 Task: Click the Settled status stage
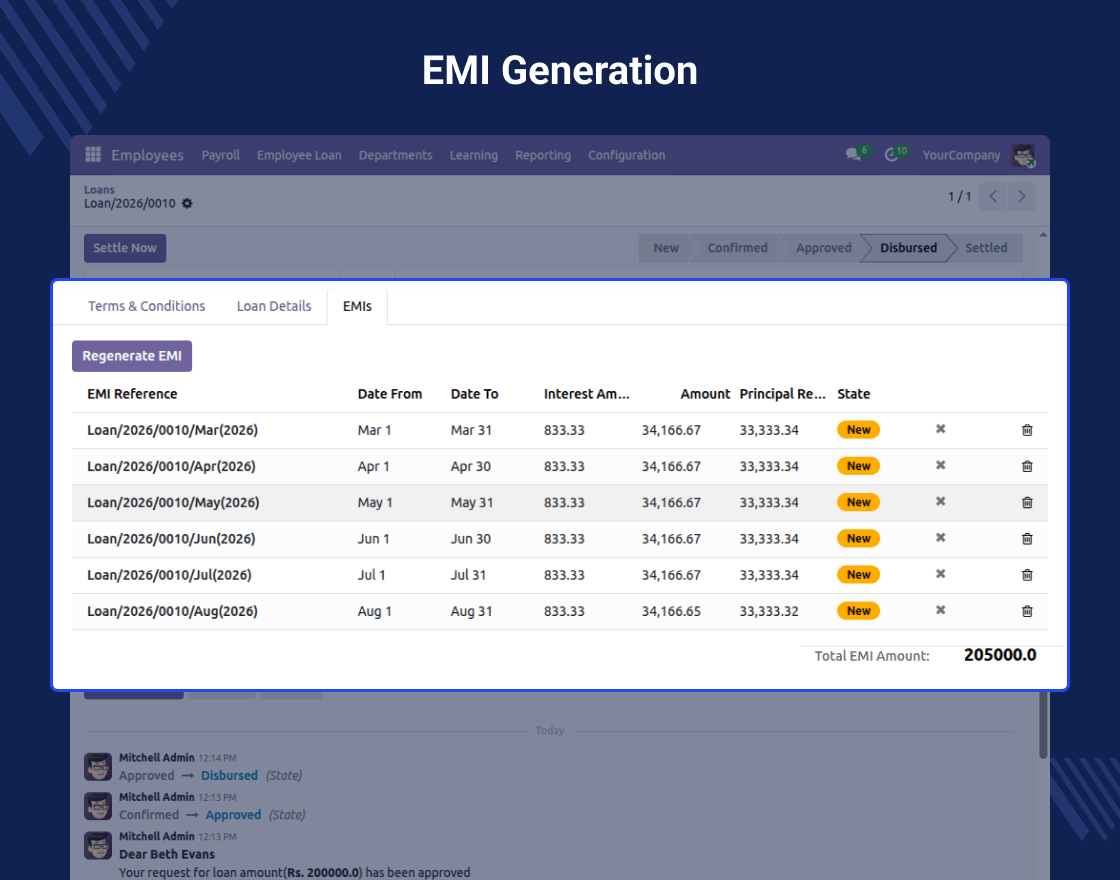tap(986, 248)
